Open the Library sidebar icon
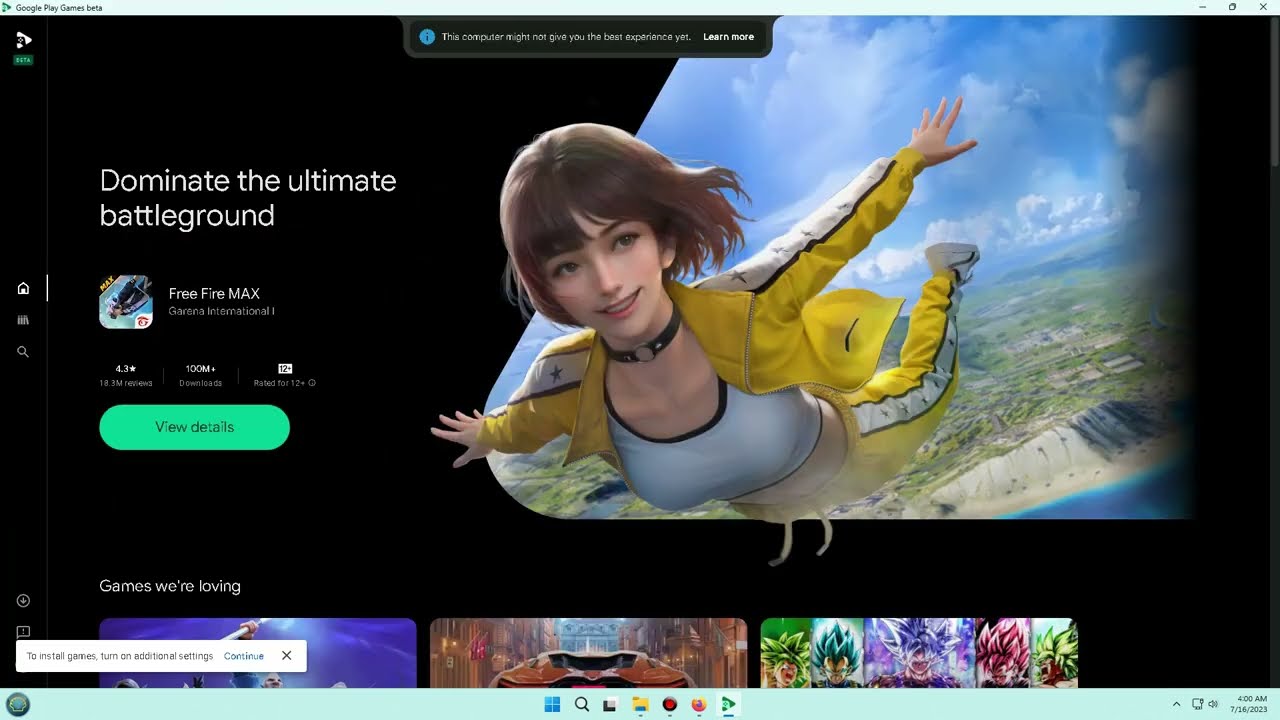This screenshot has height=720, width=1280. (x=23, y=320)
